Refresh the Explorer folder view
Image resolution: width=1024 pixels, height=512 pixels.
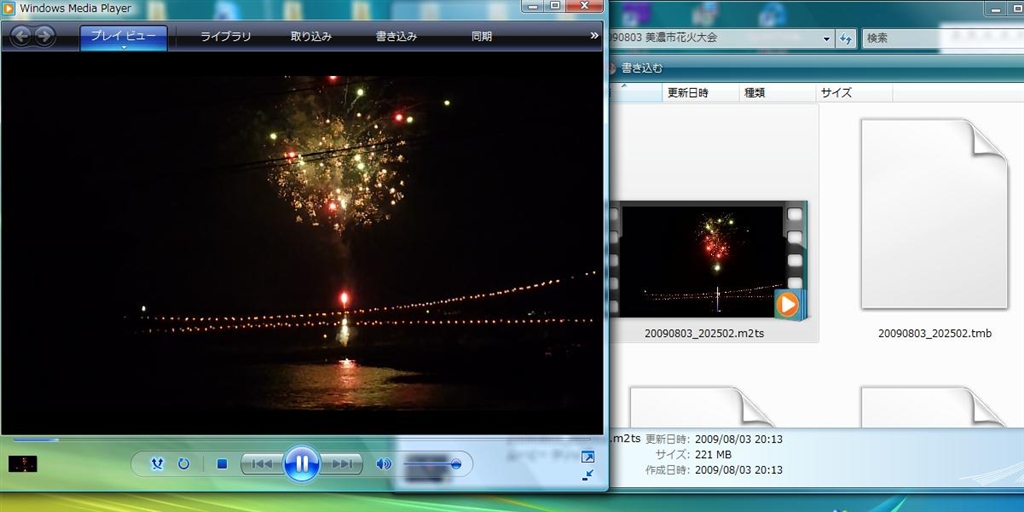tap(846, 39)
